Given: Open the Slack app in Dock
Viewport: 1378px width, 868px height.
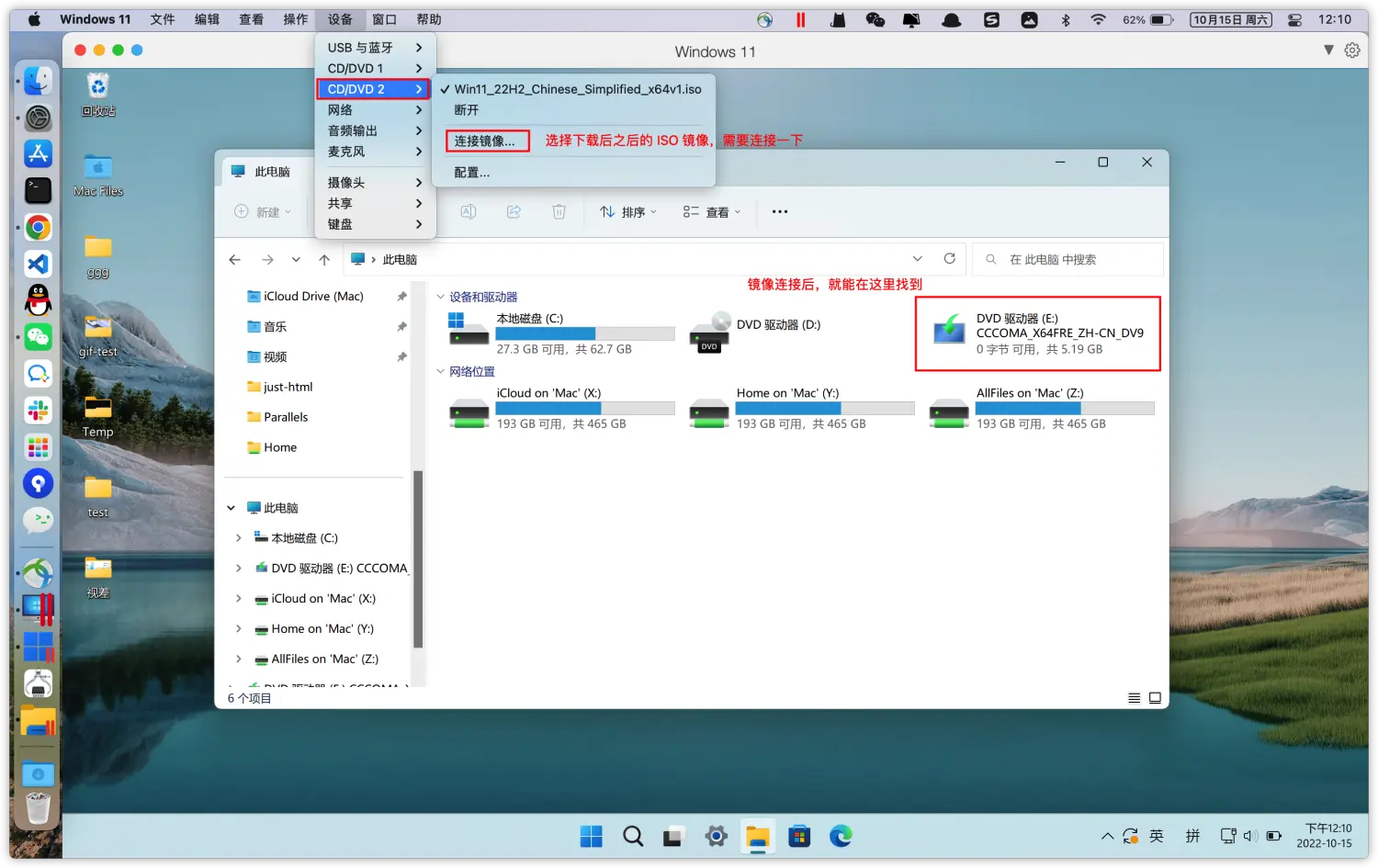Looking at the screenshot, I should [38, 411].
